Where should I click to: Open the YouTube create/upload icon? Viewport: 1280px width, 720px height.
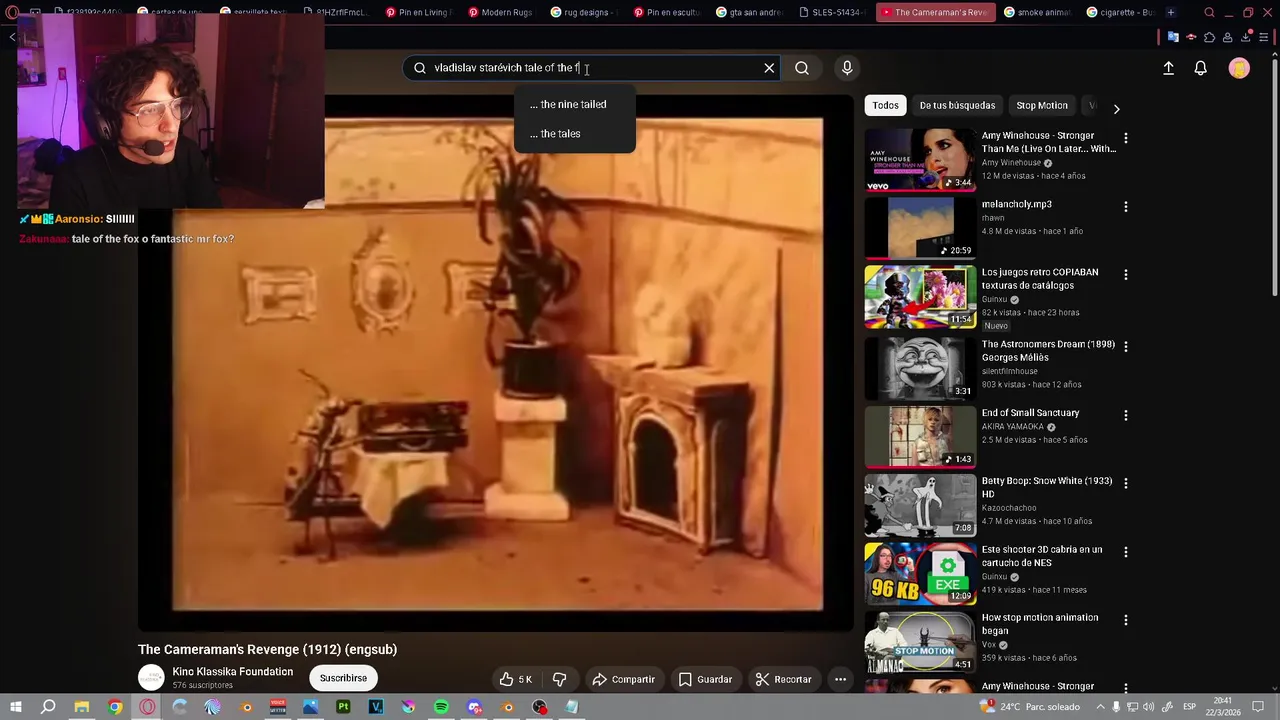(x=1168, y=68)
